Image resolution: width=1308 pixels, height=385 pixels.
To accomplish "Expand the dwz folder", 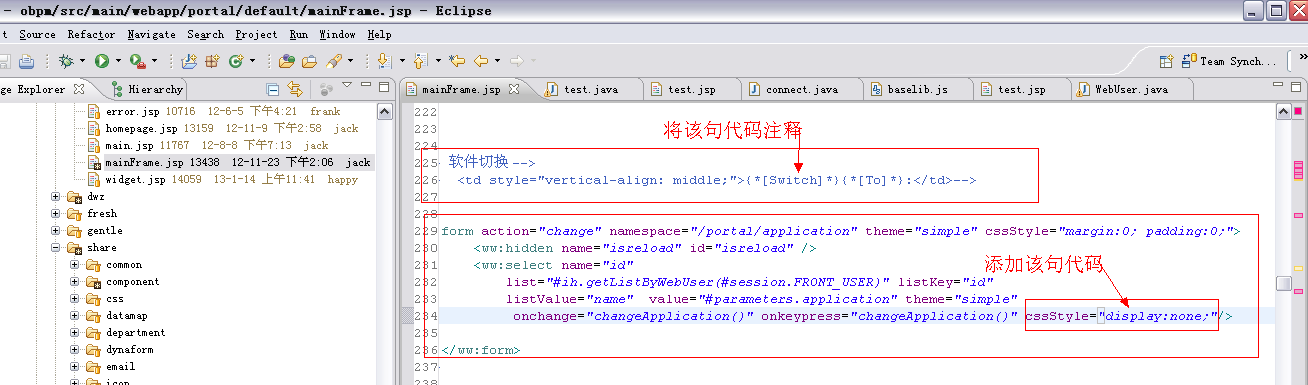I will 56,197.
